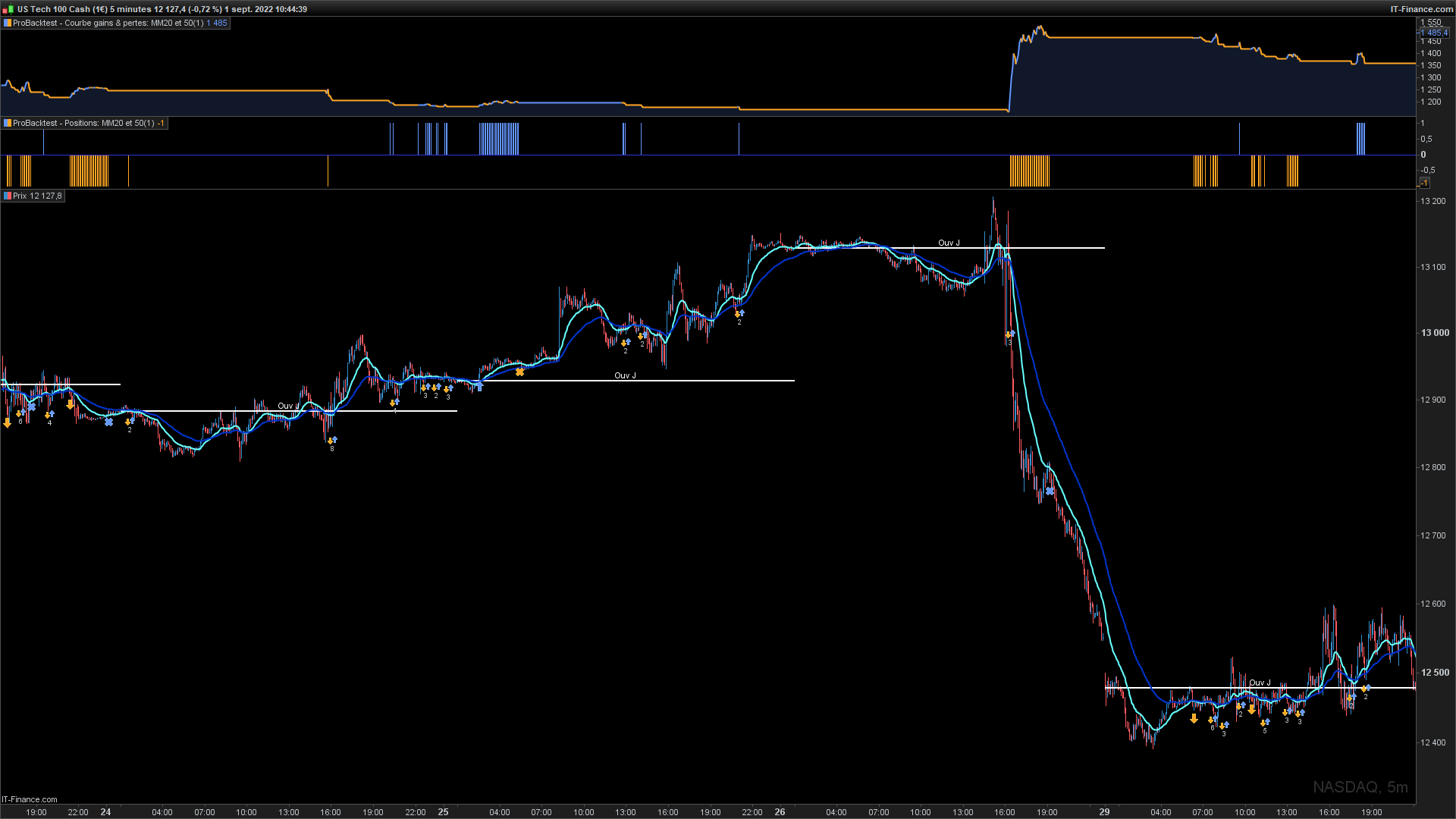This screenshot has height=819, width=1456.
Task: Click the Ouv J label near 13 100 line
Action: tap(949, 243)
